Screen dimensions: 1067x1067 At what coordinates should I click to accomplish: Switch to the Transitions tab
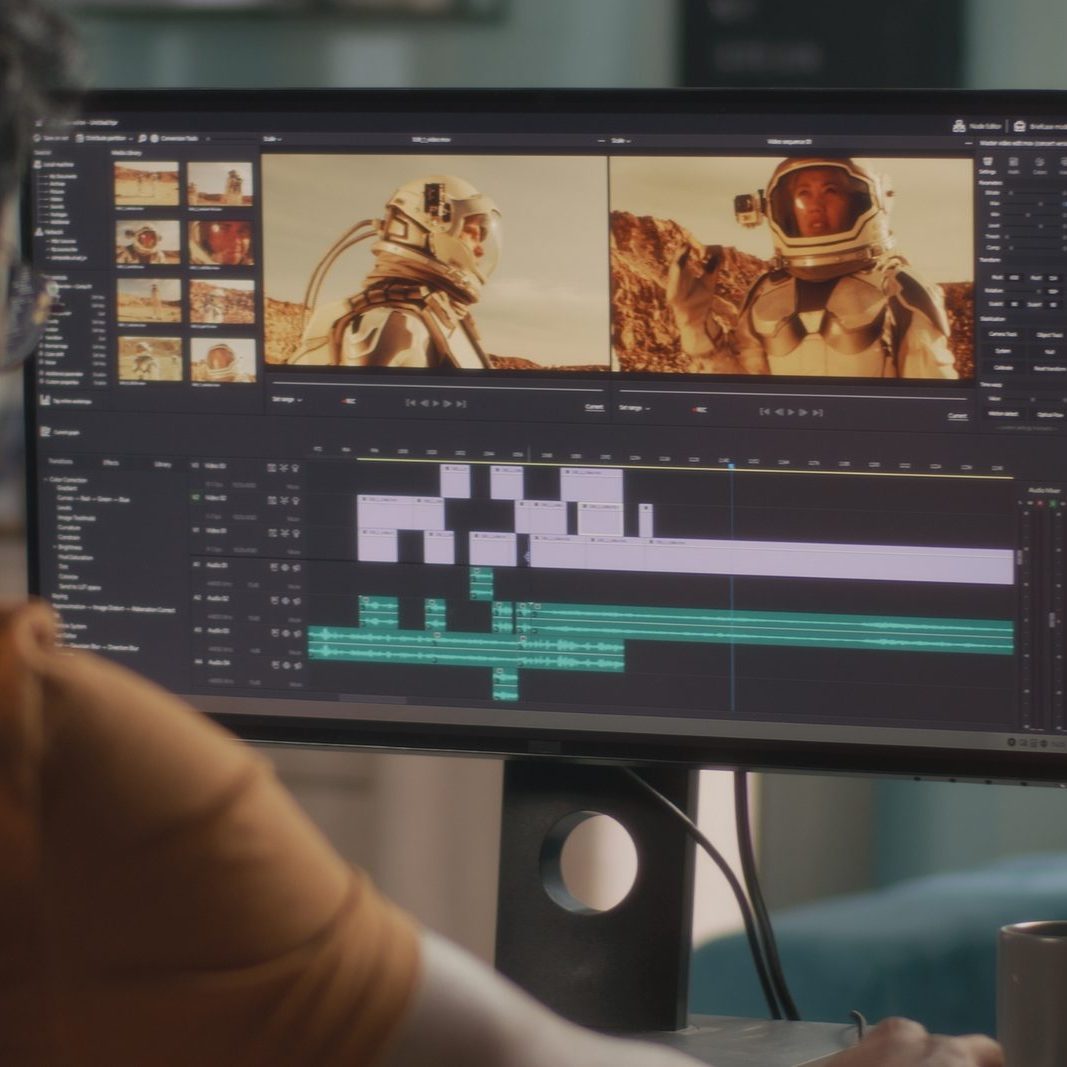tap(61, 461)
